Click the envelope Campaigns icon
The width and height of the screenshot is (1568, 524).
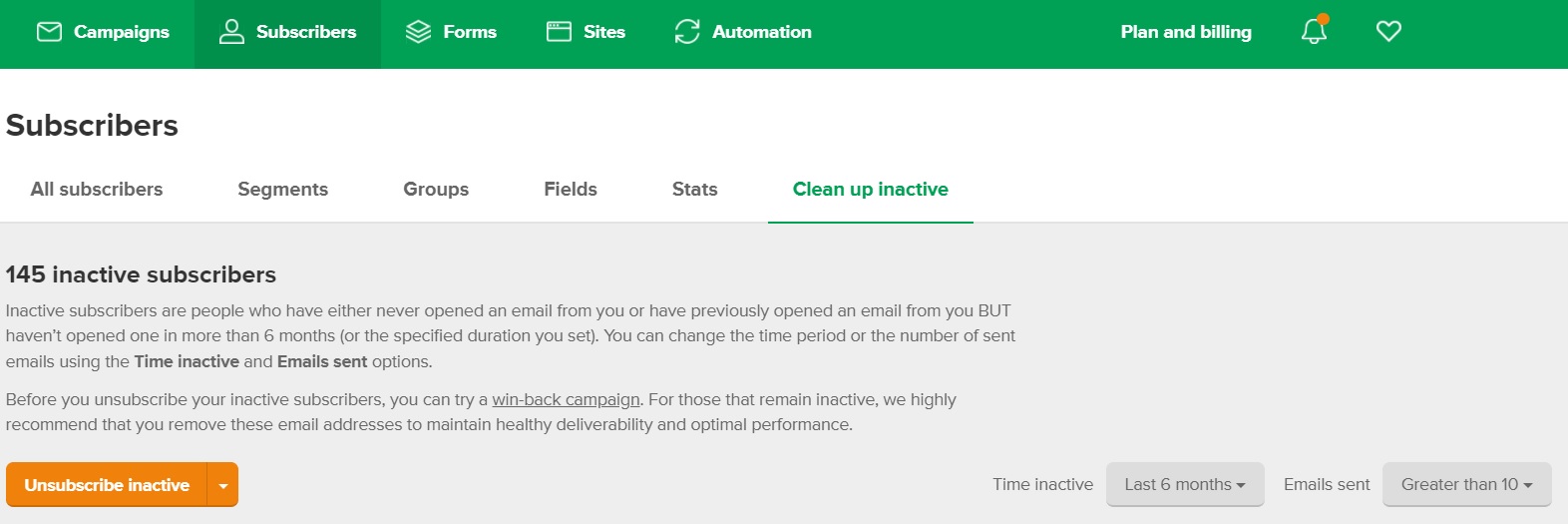(49, 32)
